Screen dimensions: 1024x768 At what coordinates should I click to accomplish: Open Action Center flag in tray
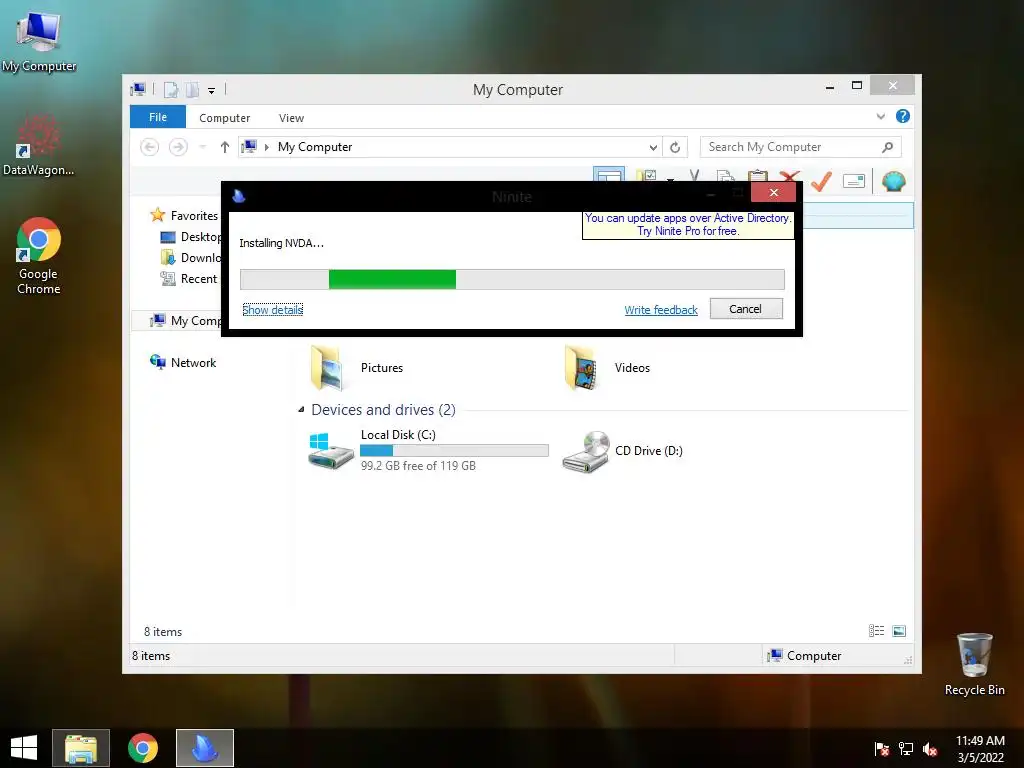pyautogui.click(x=882, y=748)
